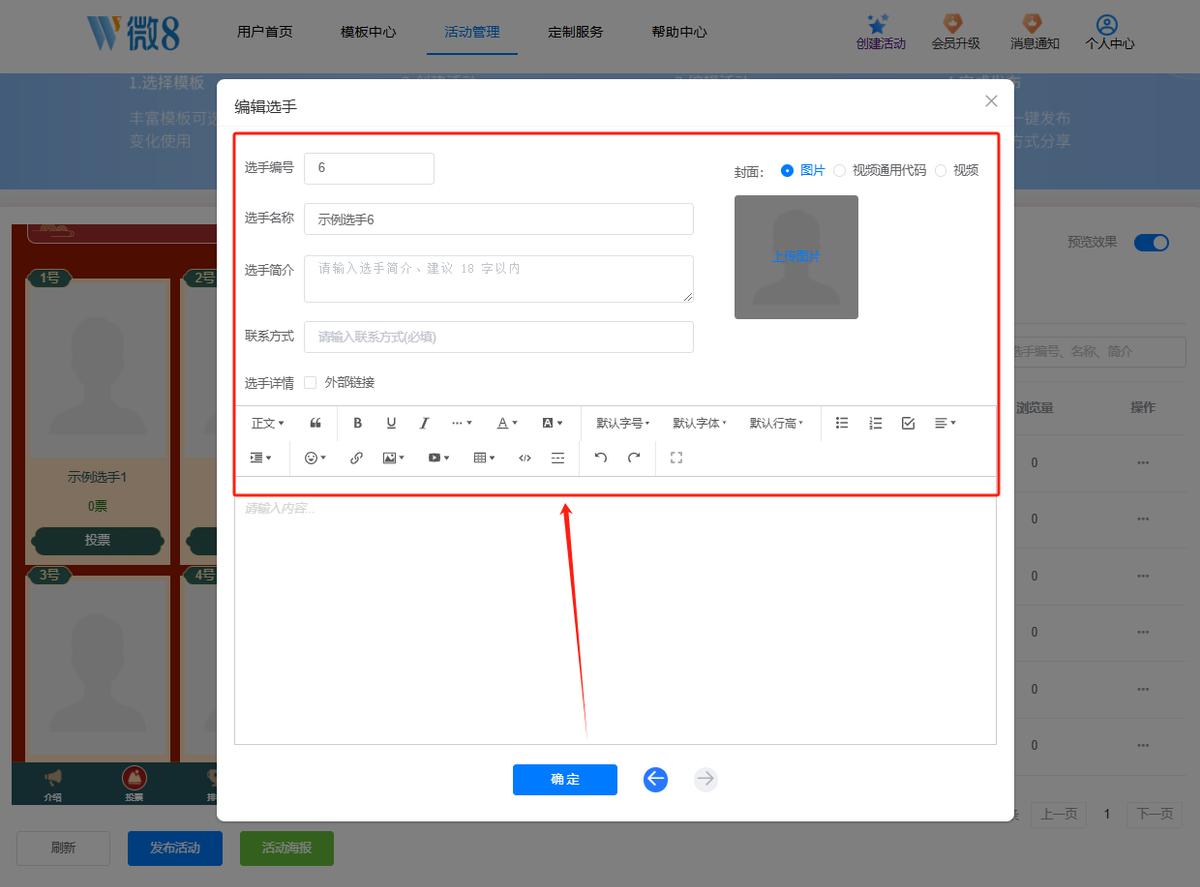Open the 默认字号 font size dropdown
Viewport: 1200px width, 887px height.
[623, 423]
